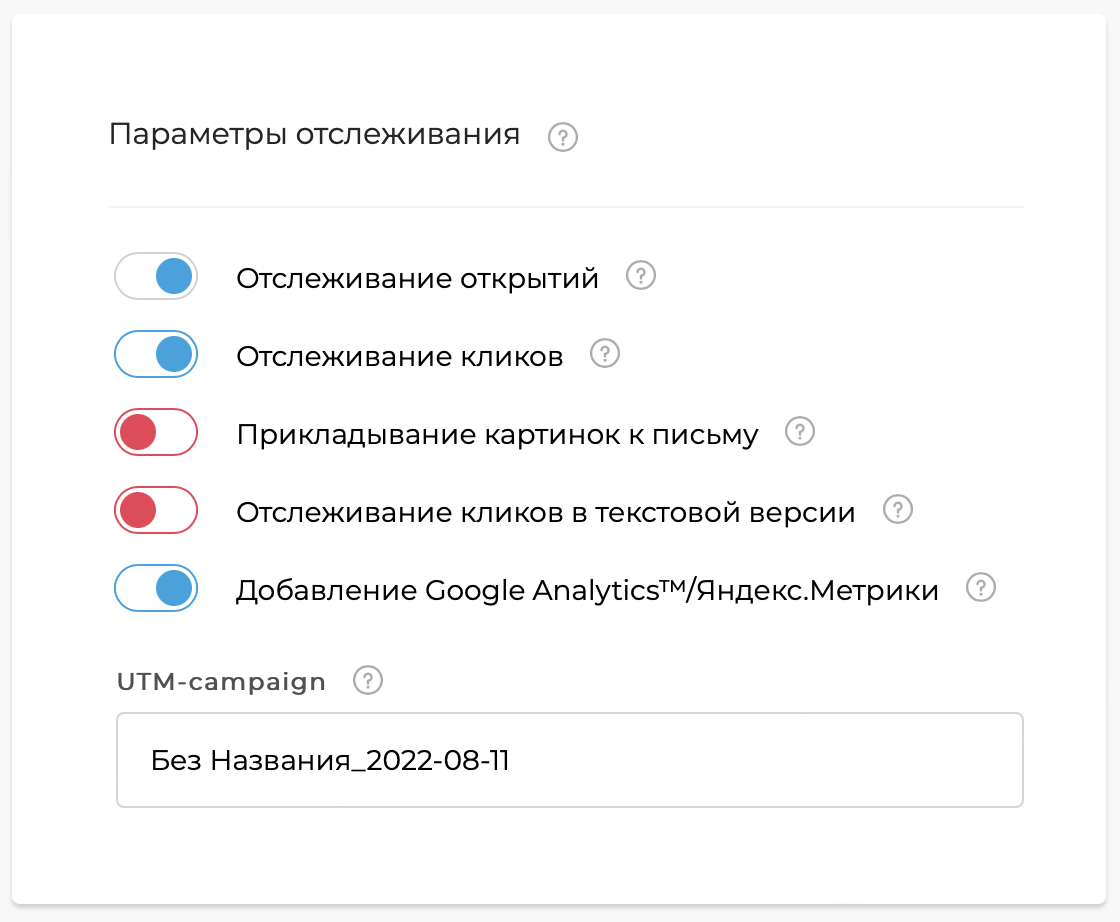Image resolution: width=1120 pixels, height=922 pixels.
Task: Click the "UTM-campaign" field label
Action: (220, 680)
